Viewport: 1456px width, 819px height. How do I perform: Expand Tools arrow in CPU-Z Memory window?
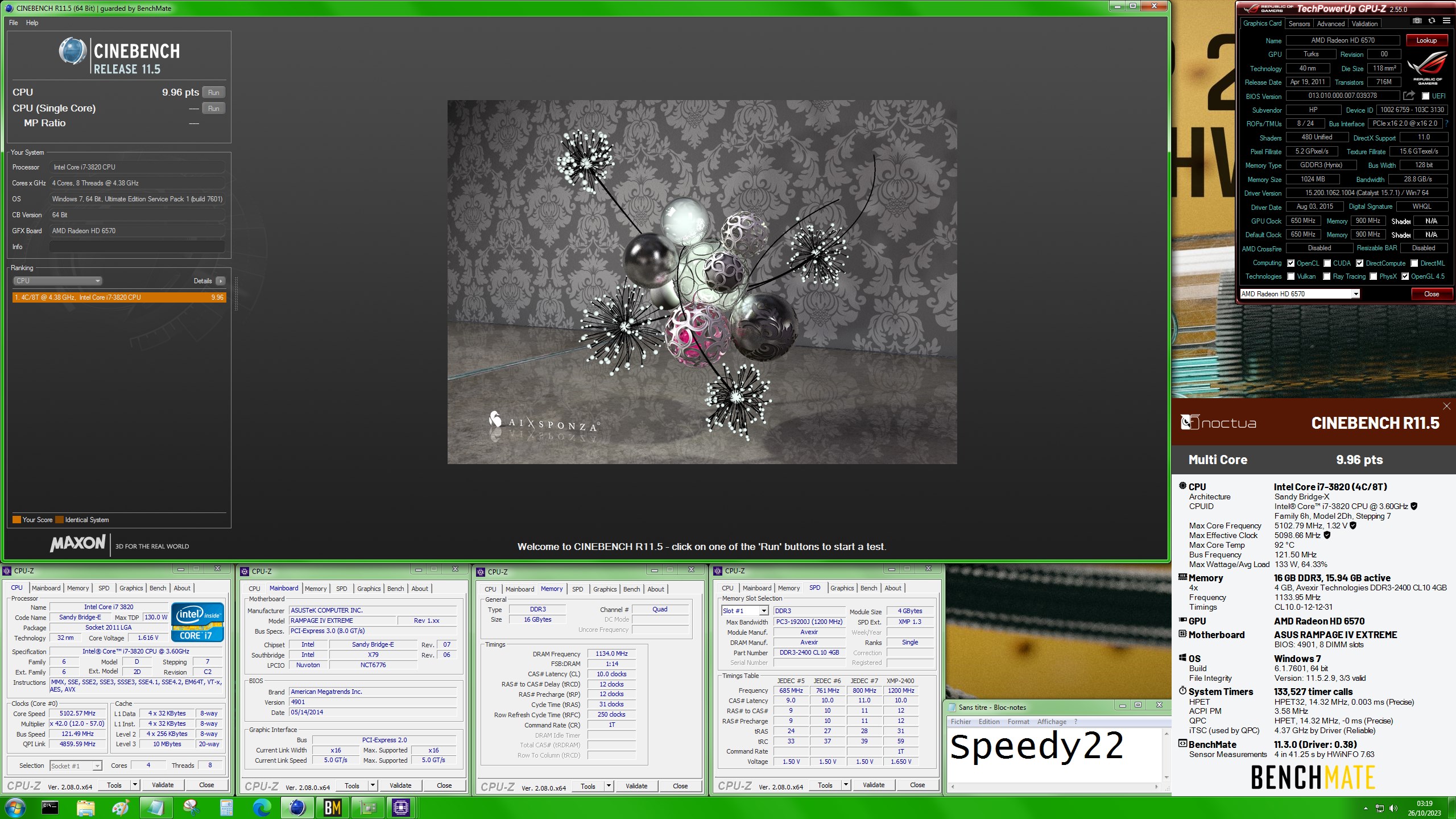coord(609,786)
